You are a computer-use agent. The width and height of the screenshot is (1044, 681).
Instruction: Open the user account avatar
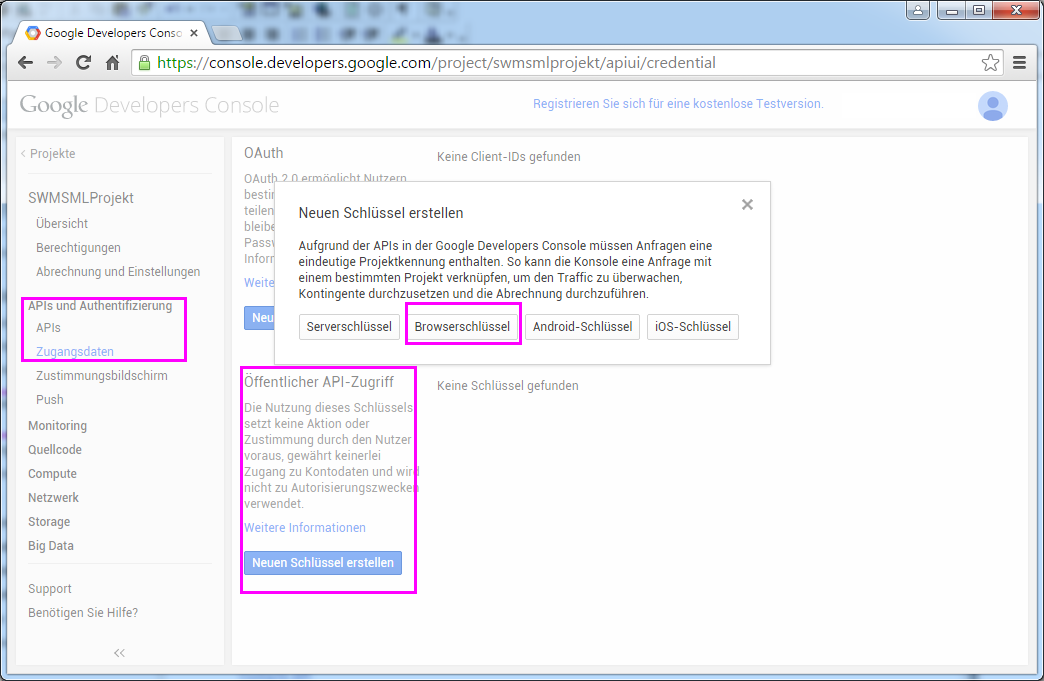992,106
